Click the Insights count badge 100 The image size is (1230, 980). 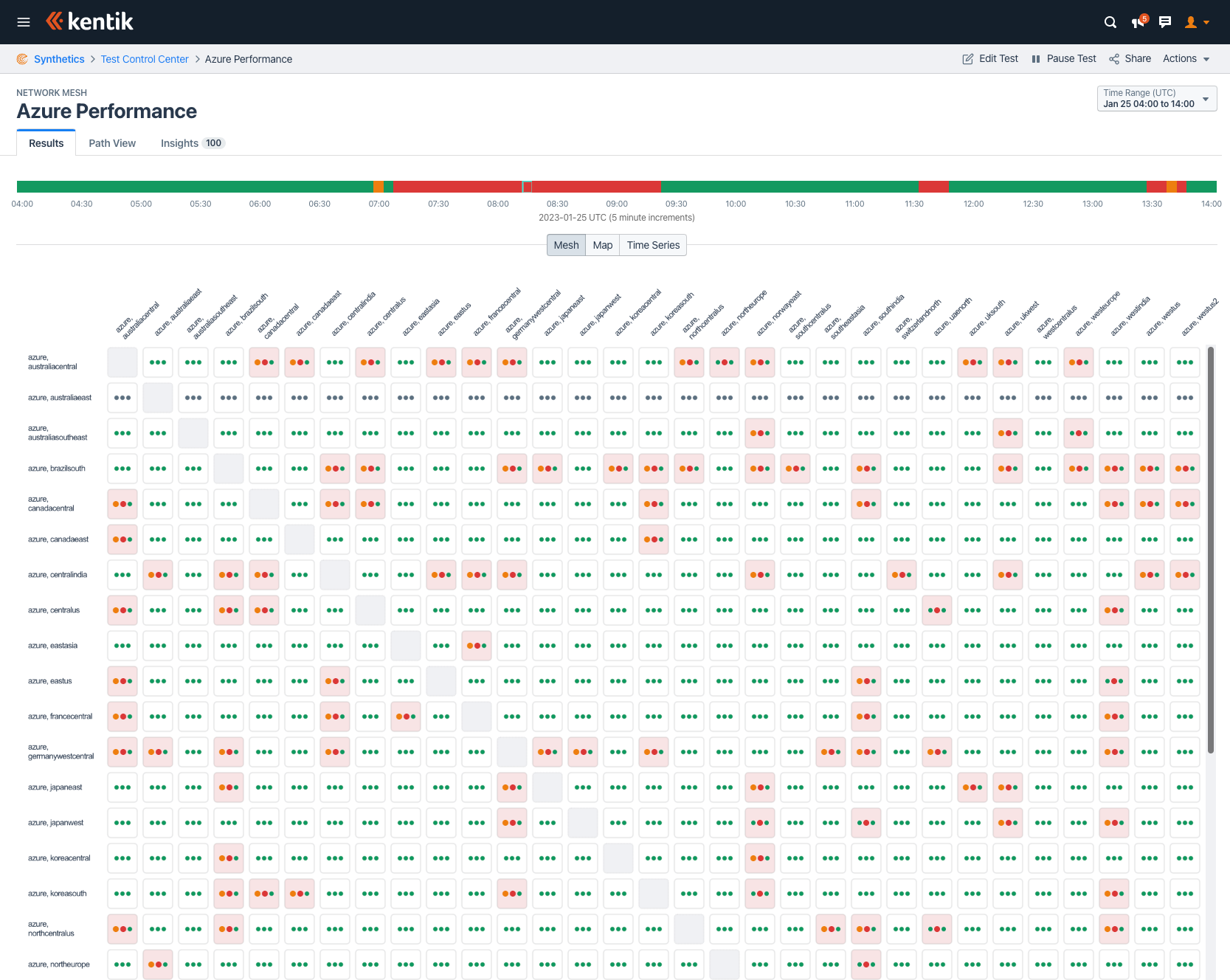(x=213, y=143)
